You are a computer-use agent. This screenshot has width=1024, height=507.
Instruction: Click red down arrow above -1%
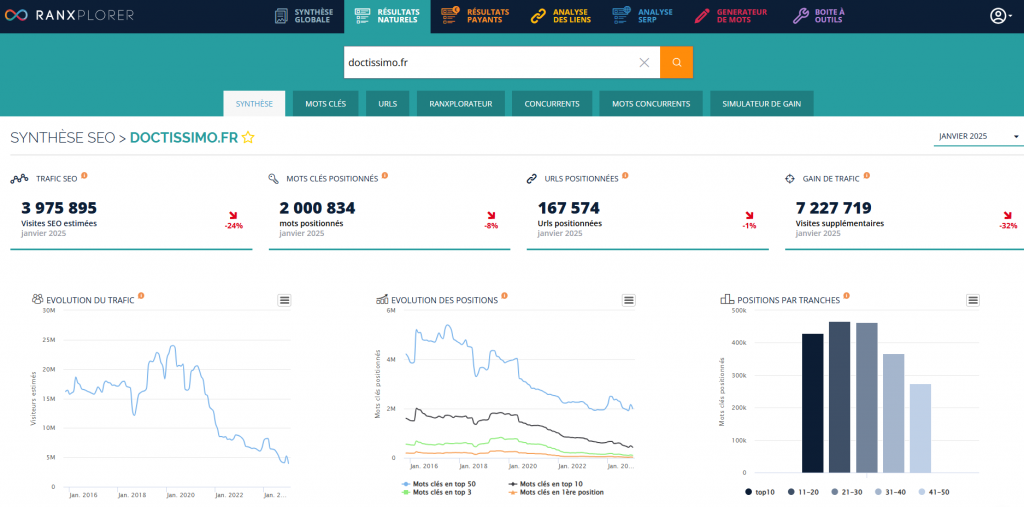point(749,216)
